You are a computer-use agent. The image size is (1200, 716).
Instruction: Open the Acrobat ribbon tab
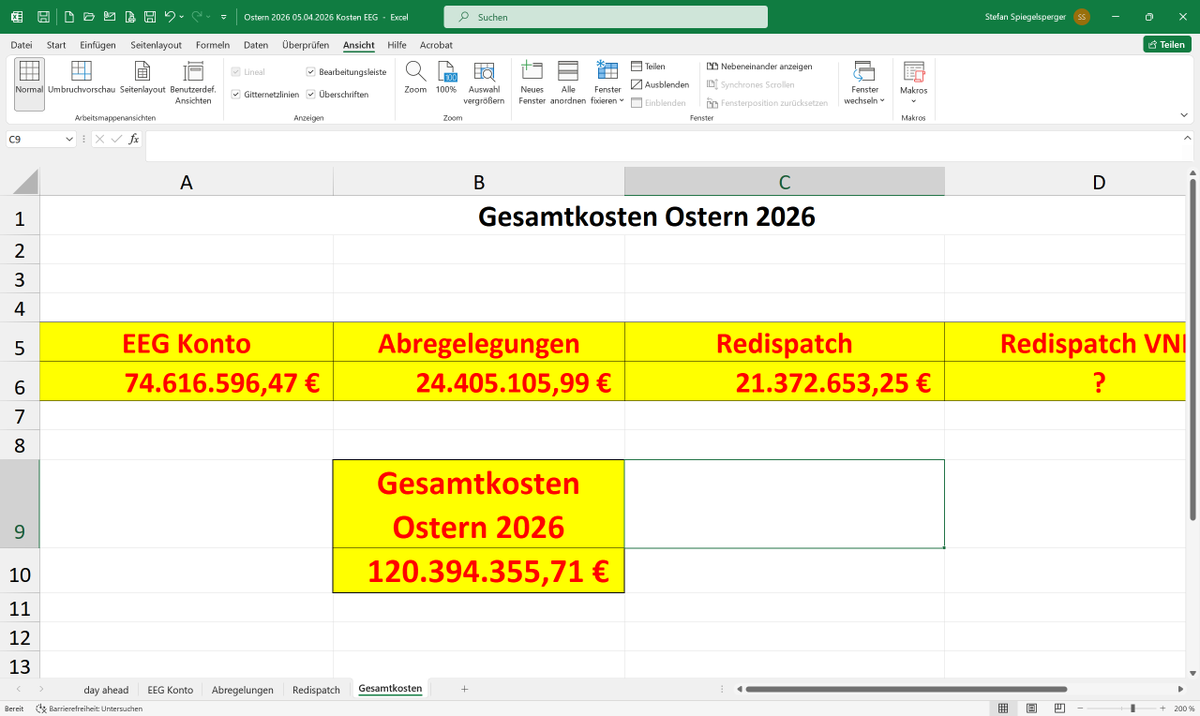click(436, 45)
